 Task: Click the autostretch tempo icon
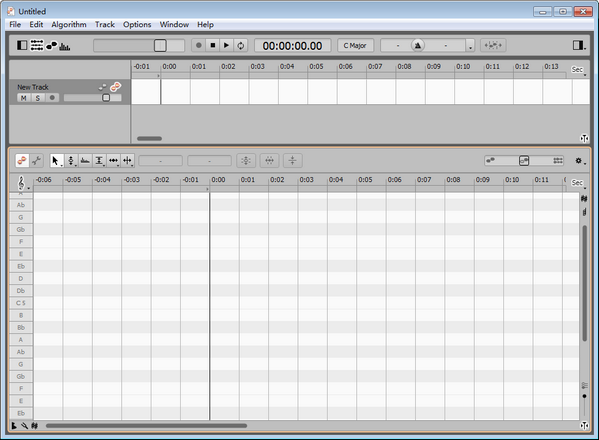[x=493, y=45]
